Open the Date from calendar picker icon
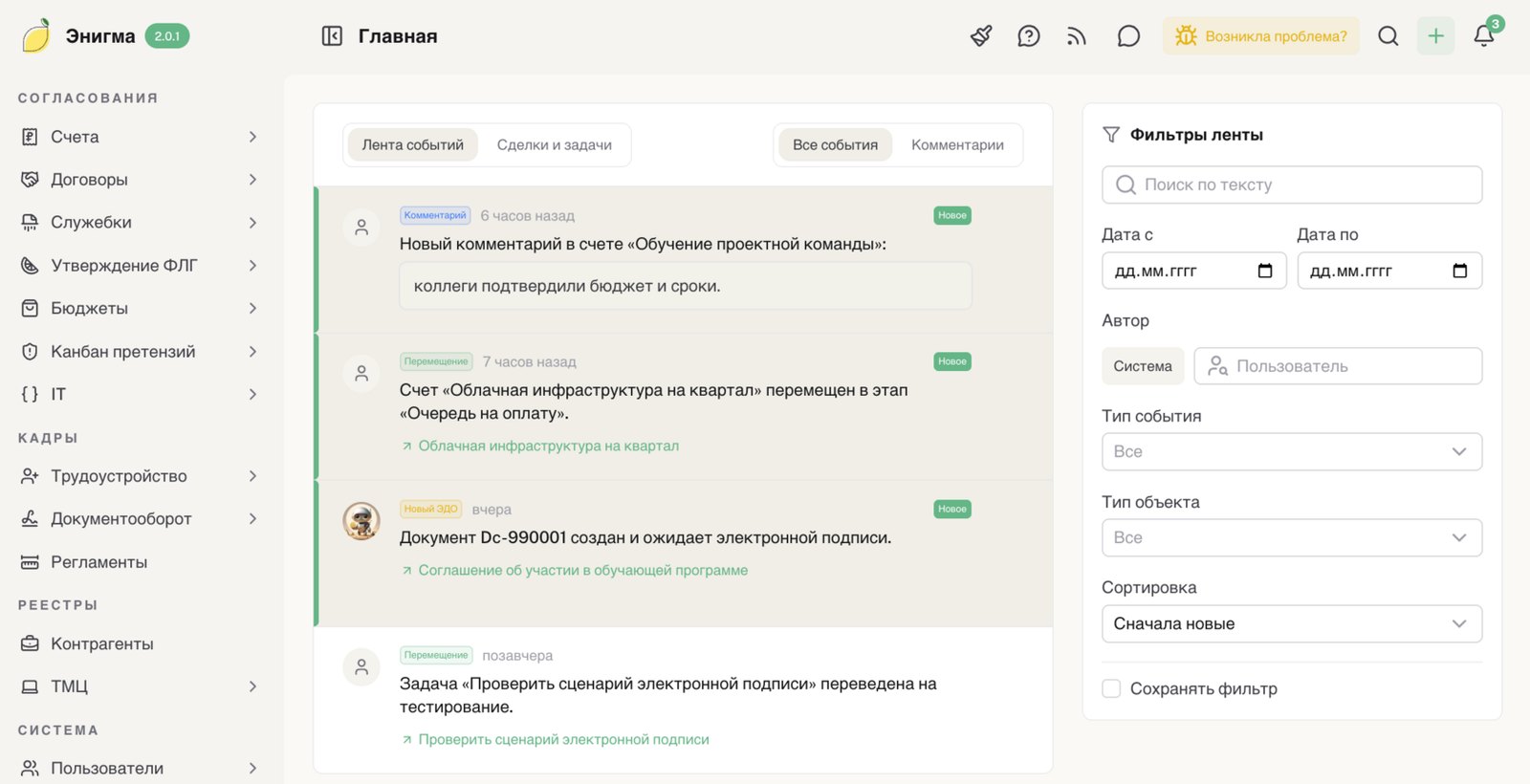Viewport: 1530px width, 784px height. pos(1265,271)
